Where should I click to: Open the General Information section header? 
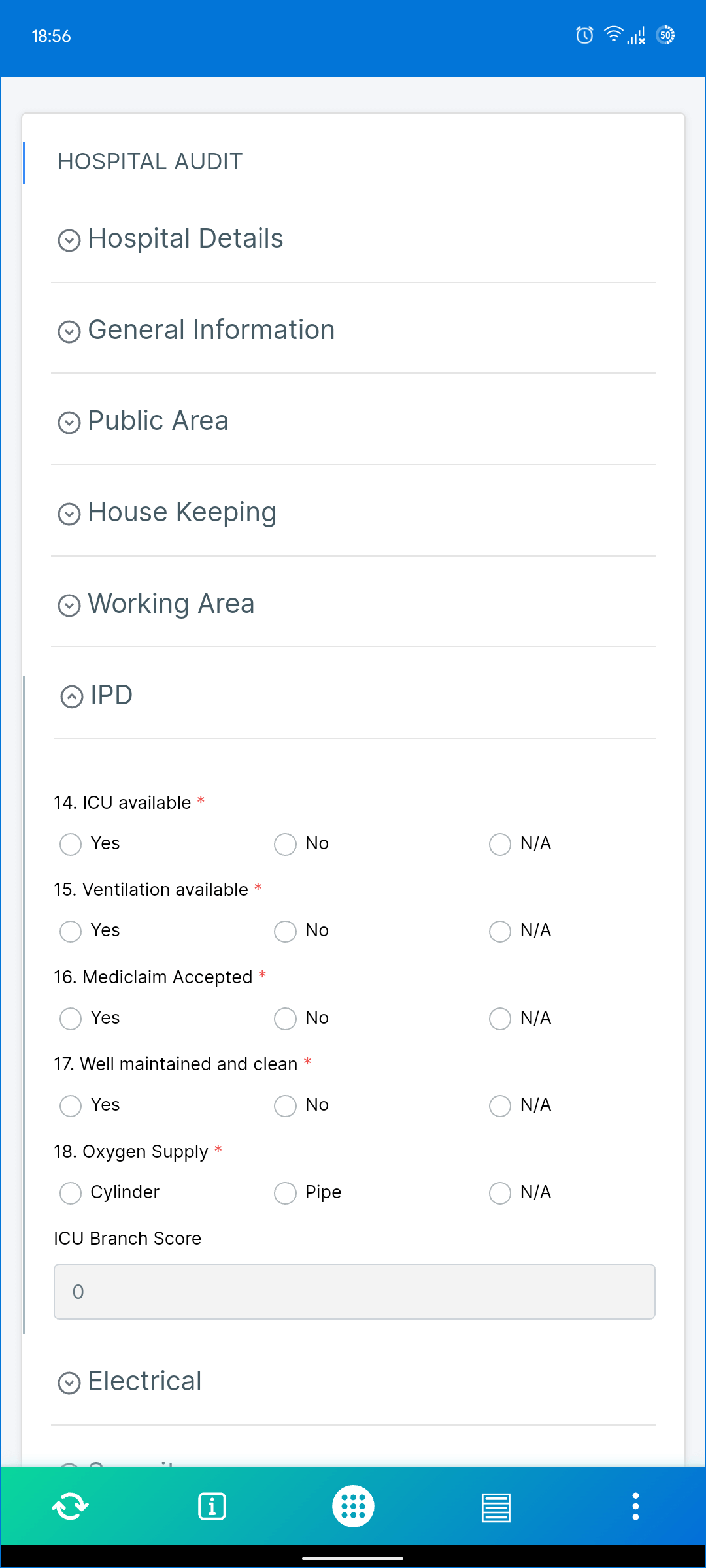(196, 330)
